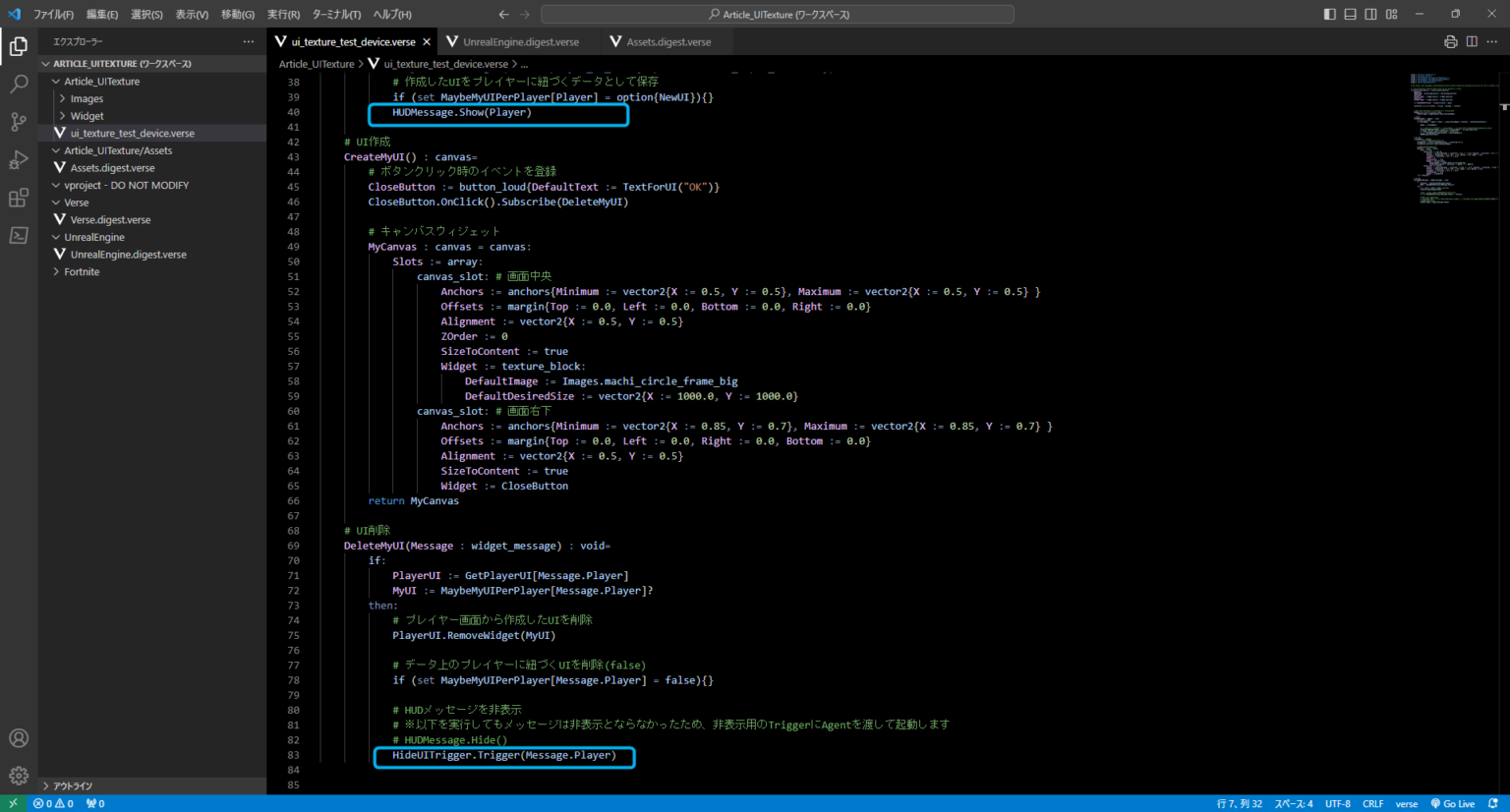Screen dimensions: 1510x812
Task: Click the split editor right icon
Action: point(1472,41)
